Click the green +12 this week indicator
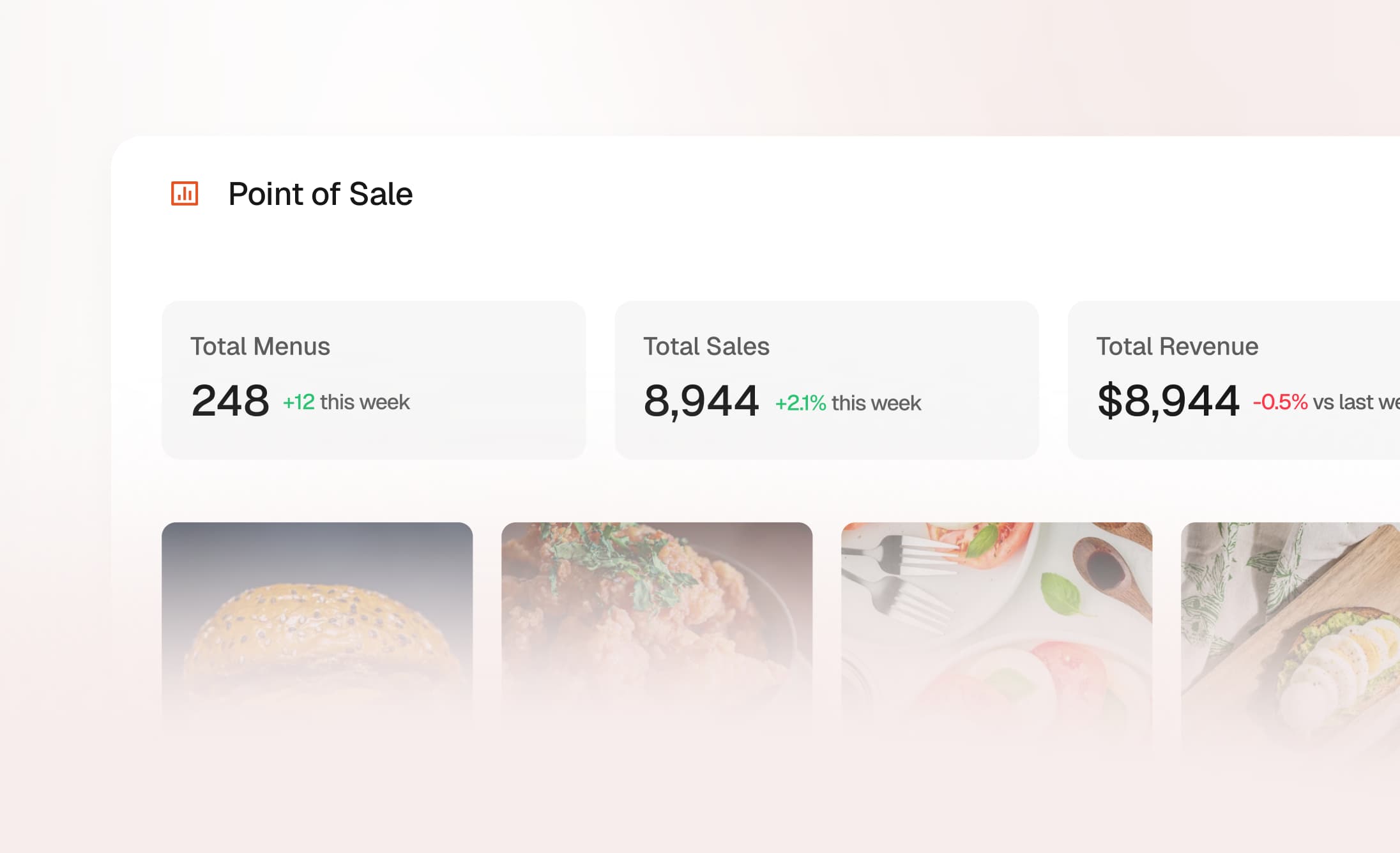This screenshot has width=1400, height=853. pos(346,402)
